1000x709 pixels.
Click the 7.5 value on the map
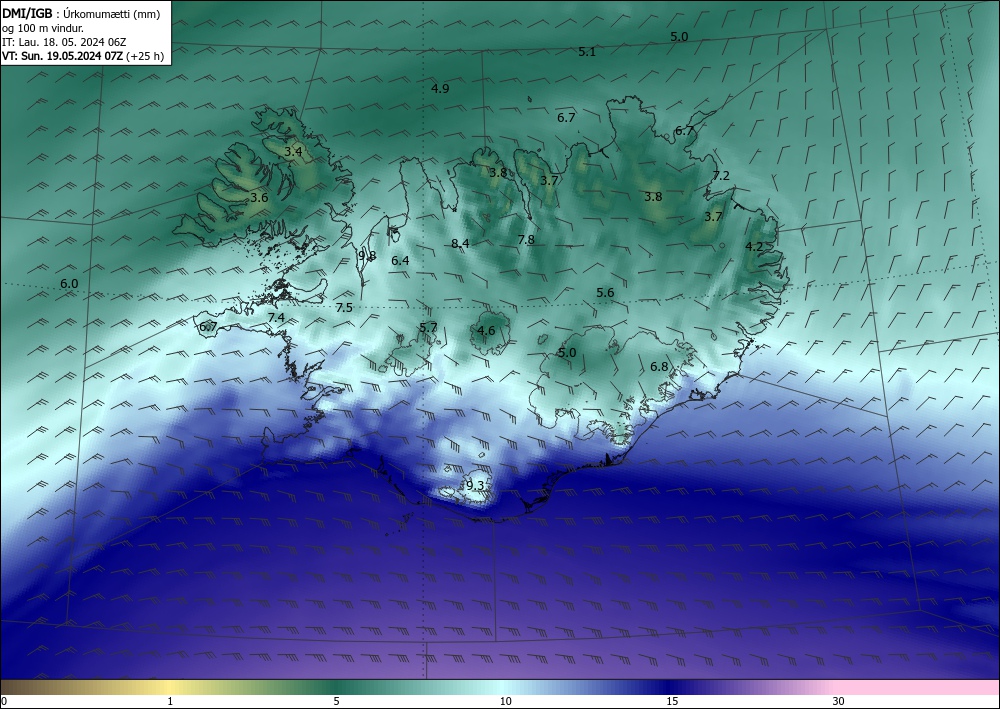click(x=344, y=308)
